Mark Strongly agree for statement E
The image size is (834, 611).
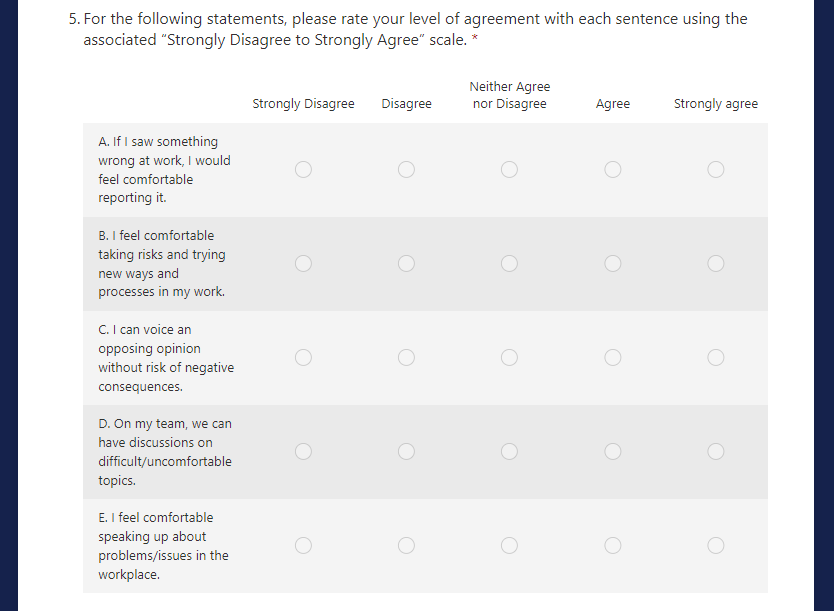coord(716,546)
